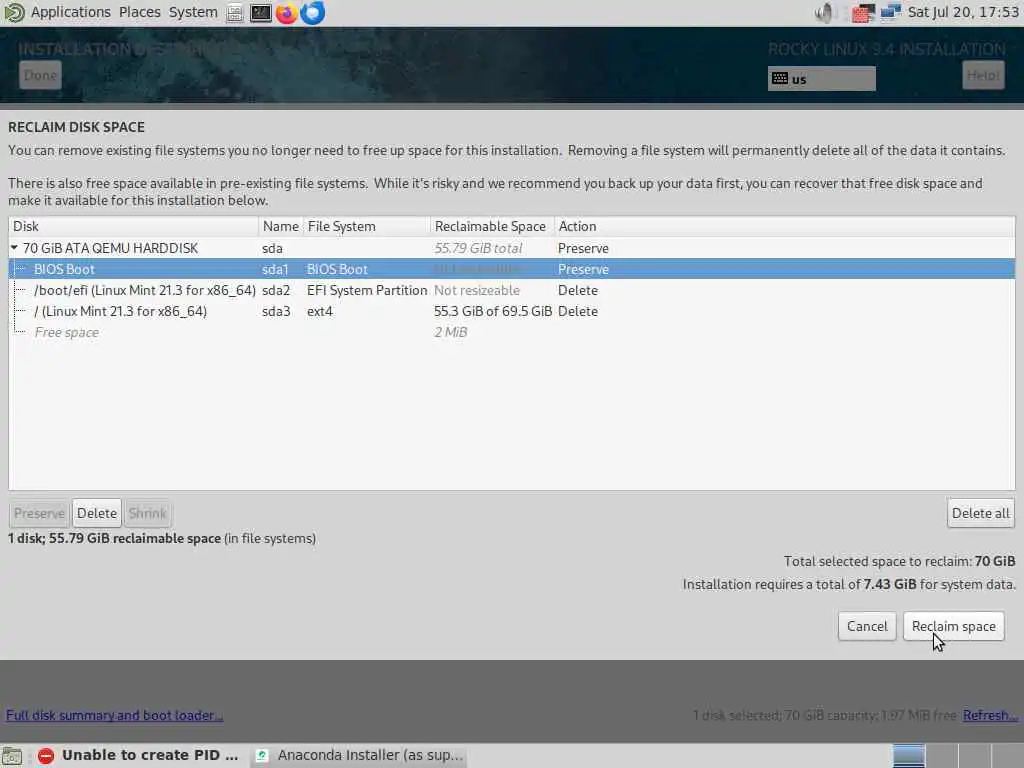This screenshot has width=1024, height=768.
Task: Switch to the first workspace in switcher
Action: (x=908, y=756)
